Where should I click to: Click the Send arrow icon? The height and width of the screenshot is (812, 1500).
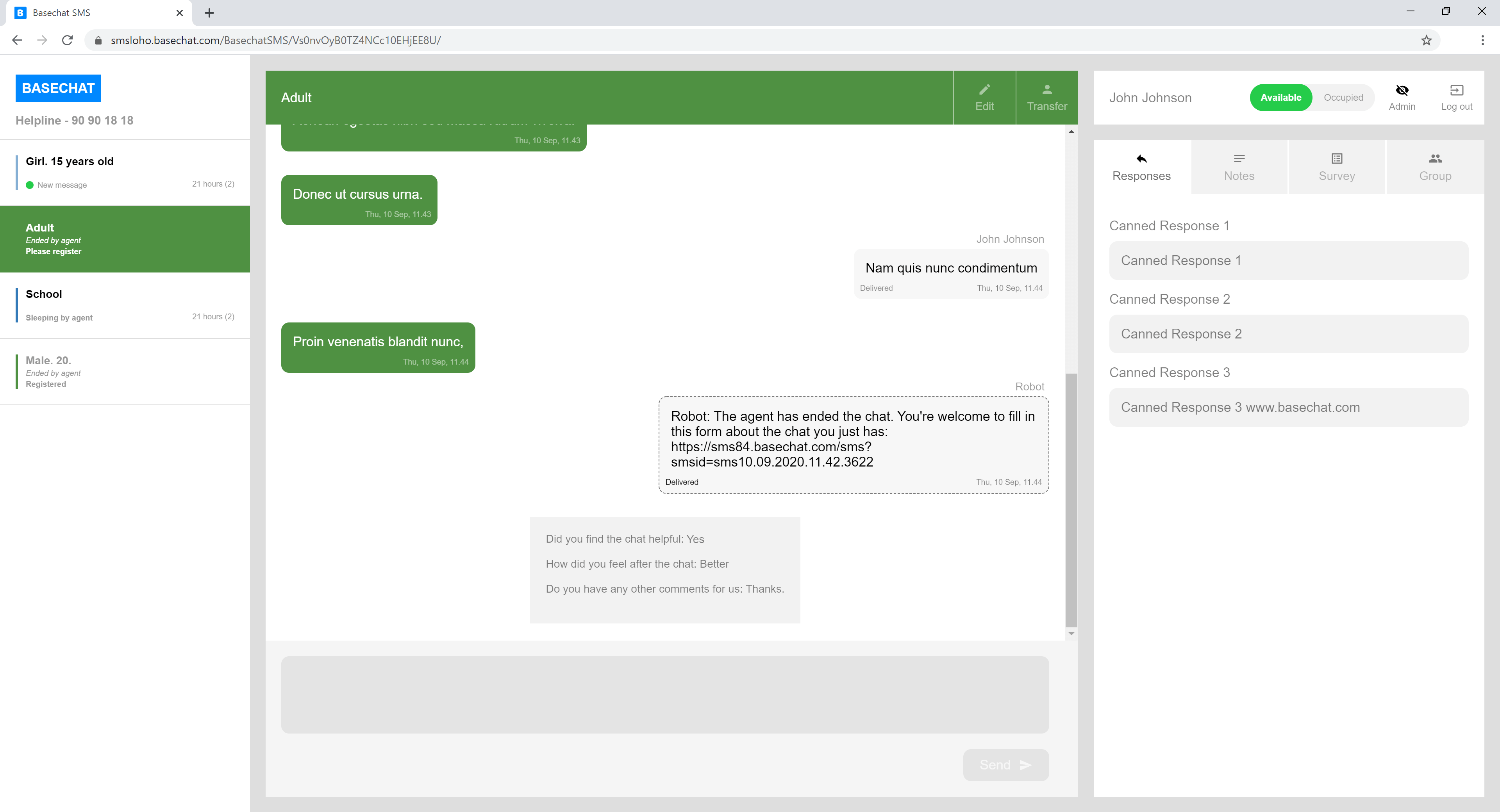pos(1025,765)
